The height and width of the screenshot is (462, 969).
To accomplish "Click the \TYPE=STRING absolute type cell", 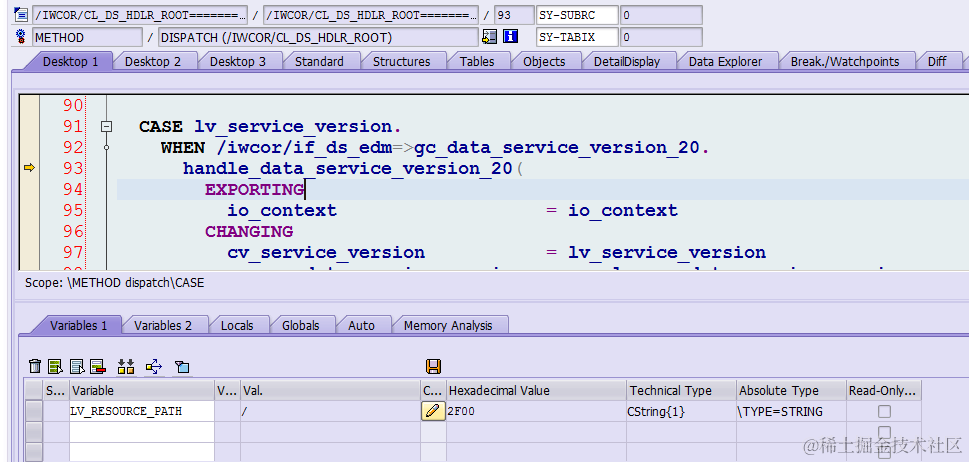I will tap(791, 411).
